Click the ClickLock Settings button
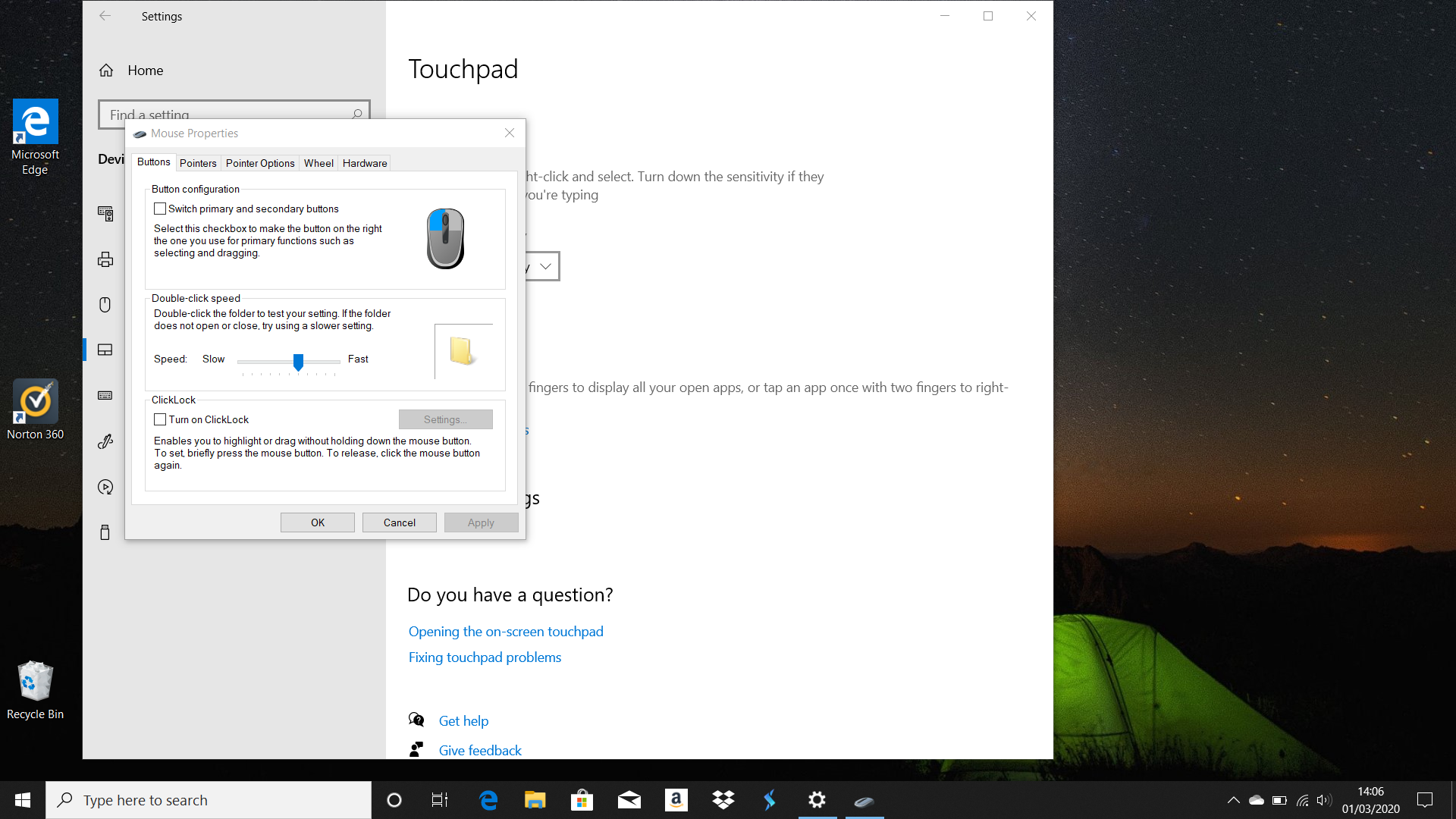1456x819 pixels. pos(446,419)
